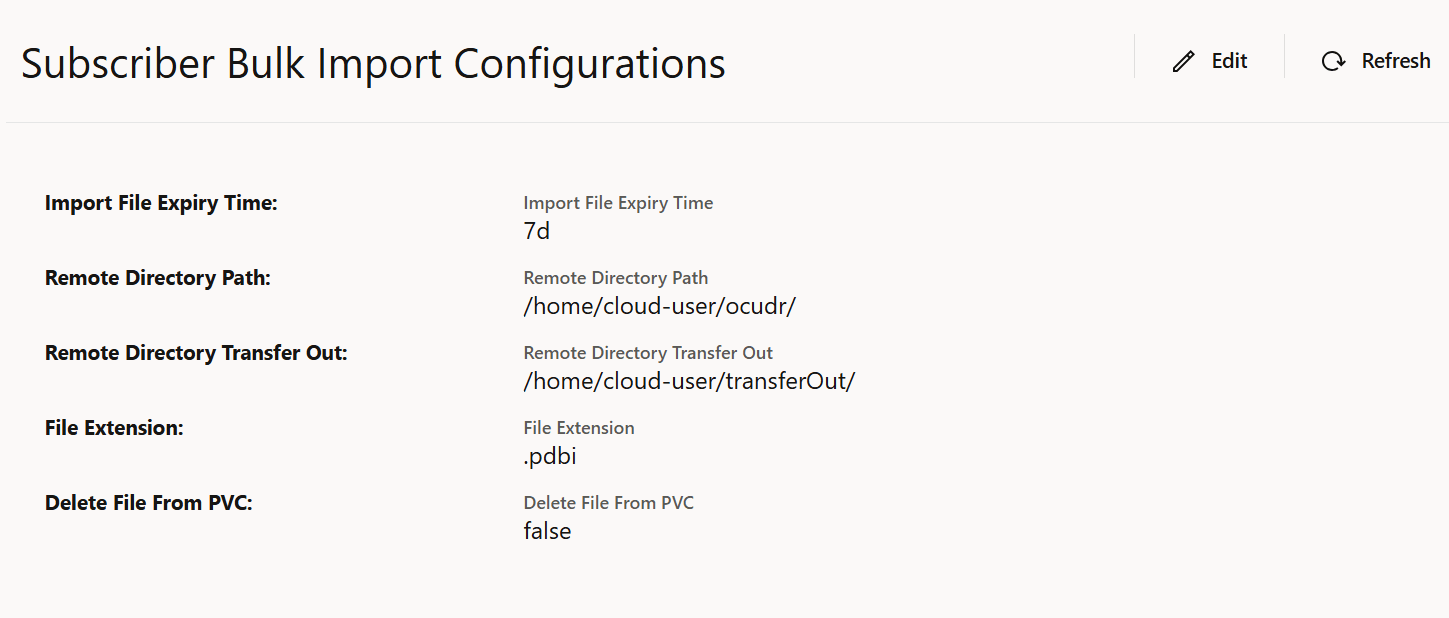This screenshot has height=618, width=1449.
Task: Click the circular Refresh arrow icon
Action: pyautogui.click(x=1332, y=61)
